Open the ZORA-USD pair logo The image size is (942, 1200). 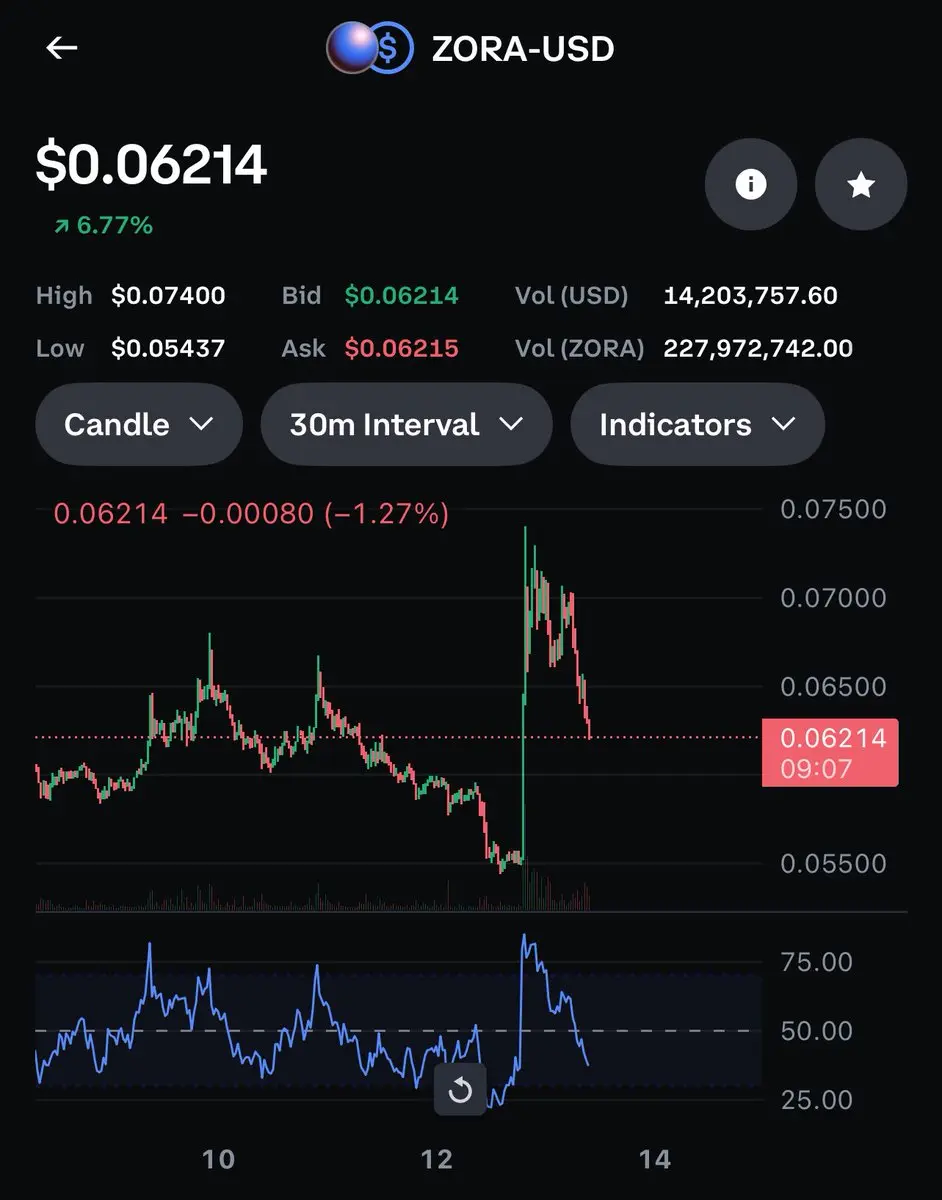coord(370,48)
